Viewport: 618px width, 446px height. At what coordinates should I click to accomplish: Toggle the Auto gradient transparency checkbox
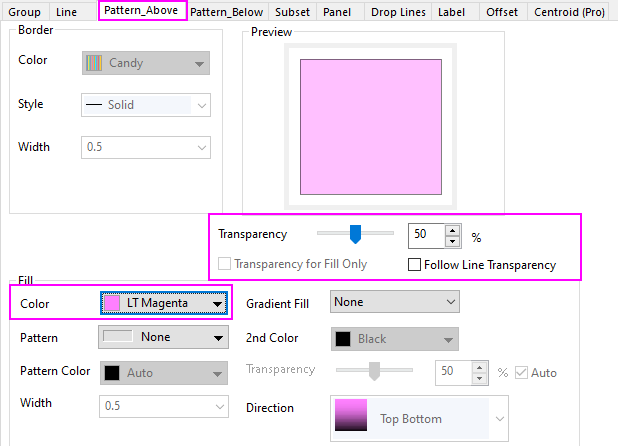(521, 372)
